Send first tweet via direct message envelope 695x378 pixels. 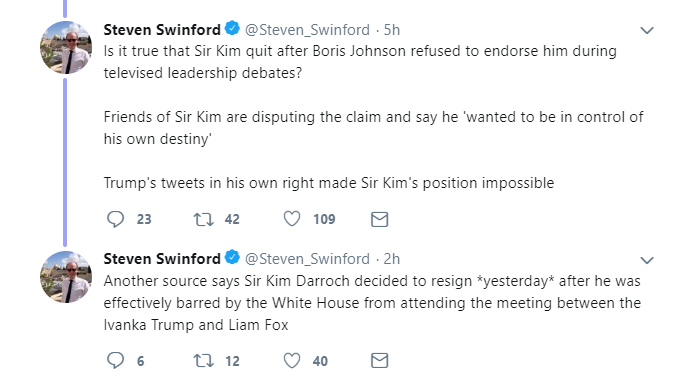tap(379, 219)
